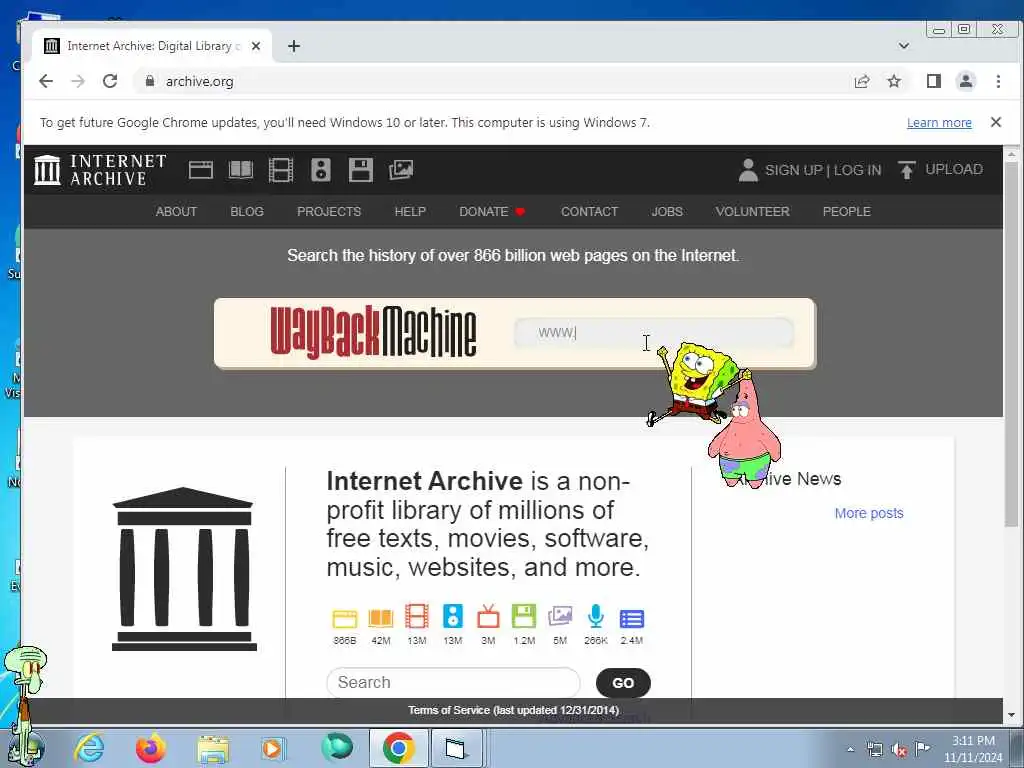The width and height of the screenshot is (1024, 768).
Task: Go back to previous page
Action: tap(46, 81)
